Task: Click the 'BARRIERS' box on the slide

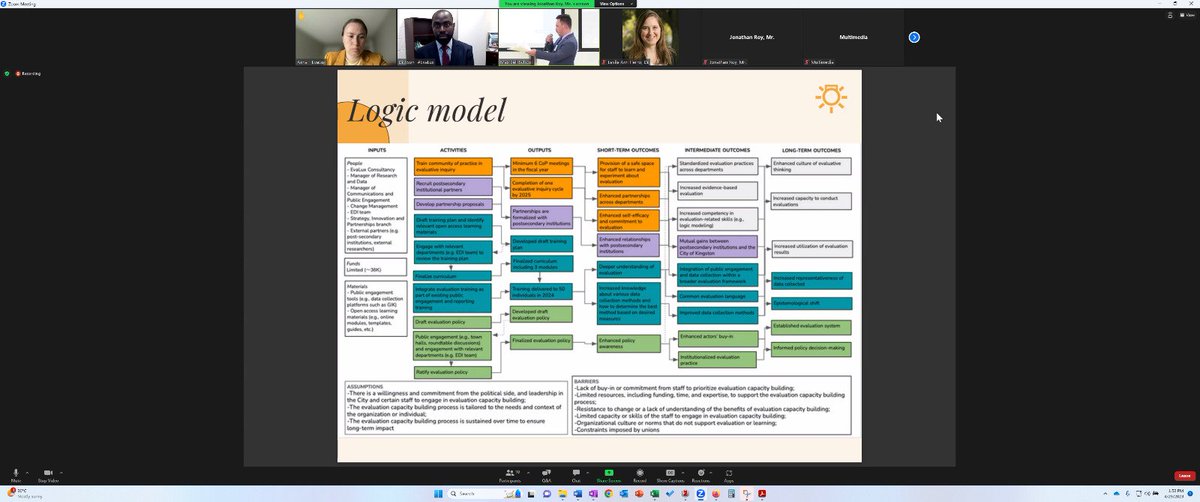Action: pos(713,407)
